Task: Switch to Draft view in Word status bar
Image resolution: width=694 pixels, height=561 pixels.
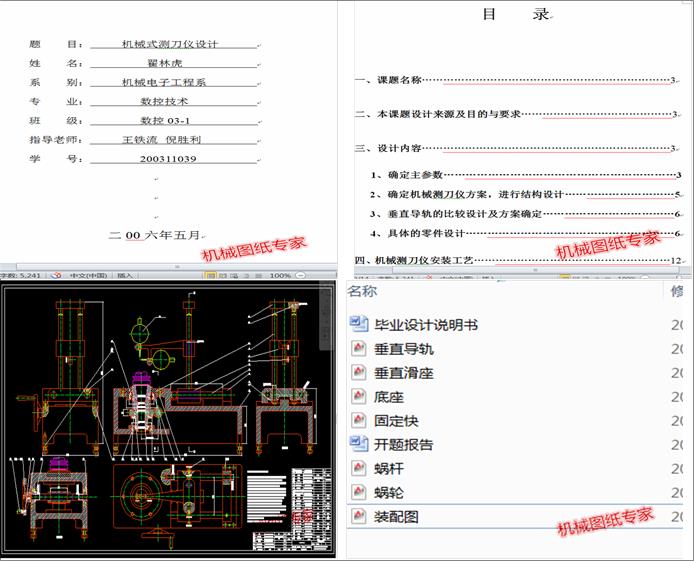Action: click(x=258, y=275)
